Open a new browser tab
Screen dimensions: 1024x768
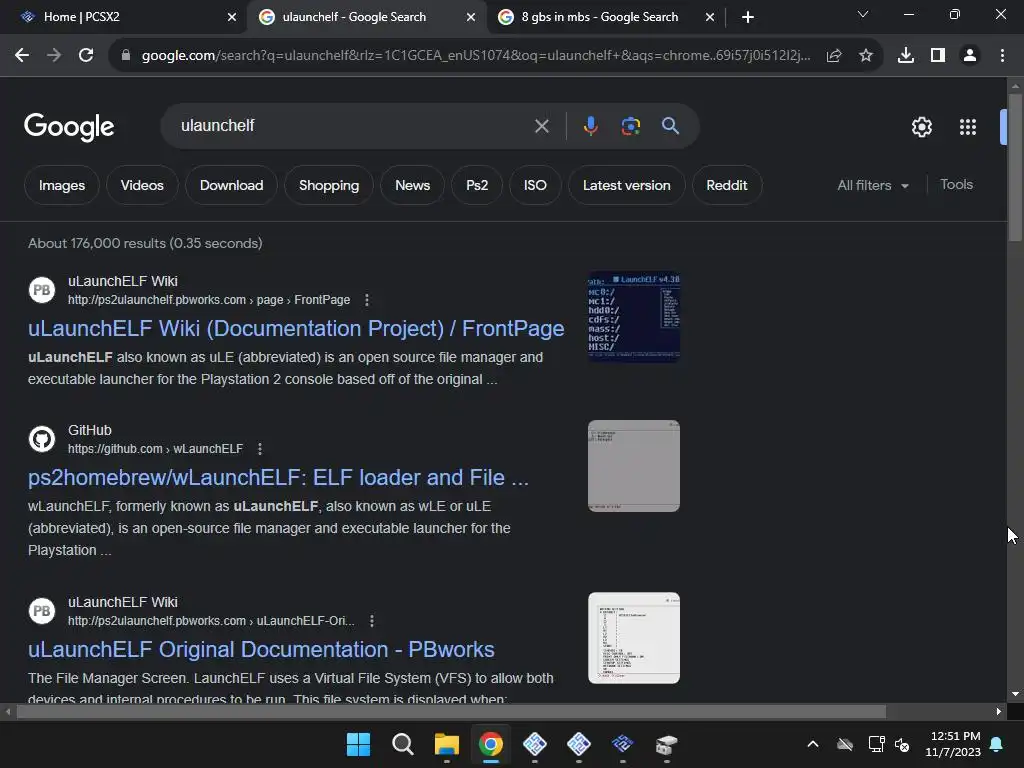[748, 17]
